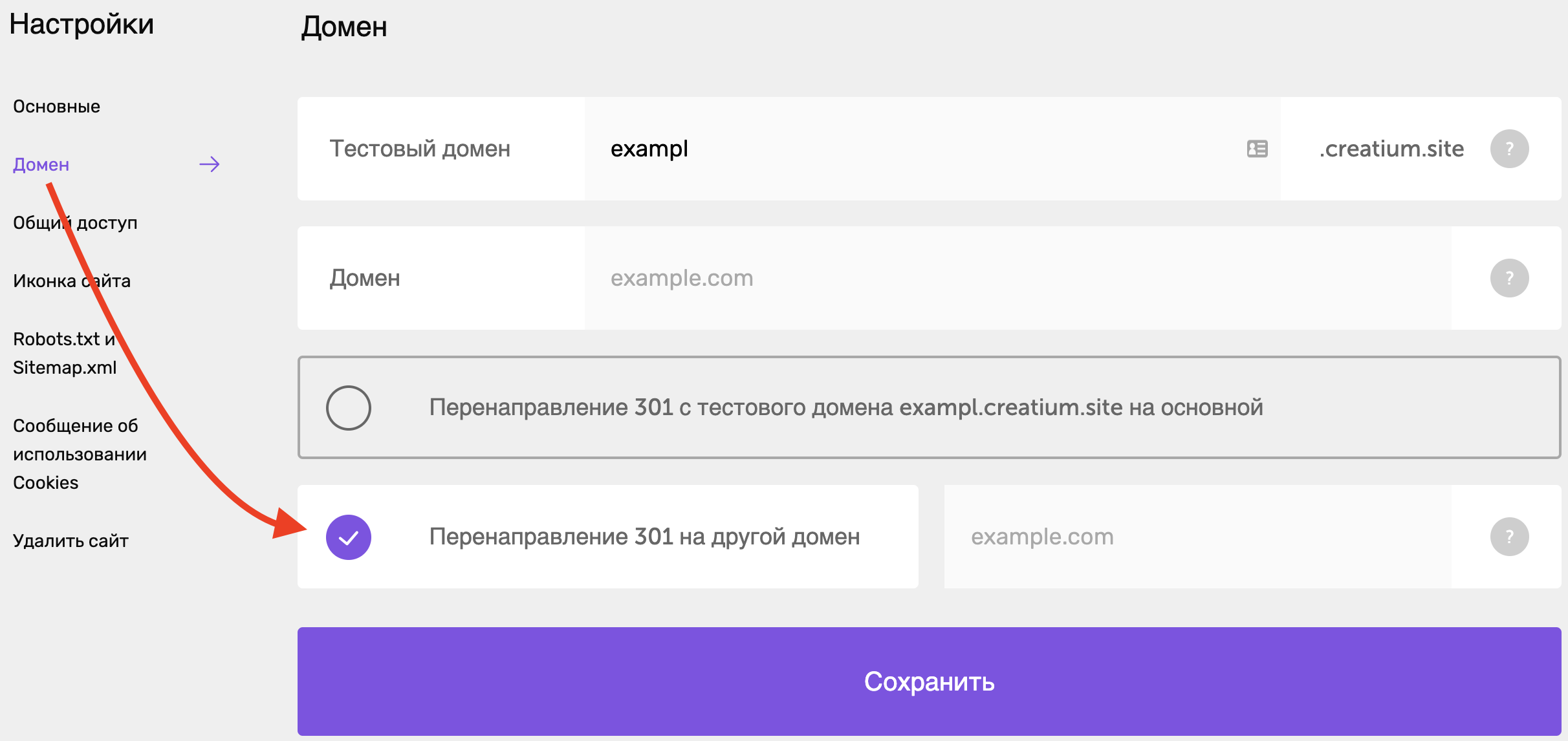Click the contact card autofill icon
This screenshot has width=1568, height=741.
1257,149
